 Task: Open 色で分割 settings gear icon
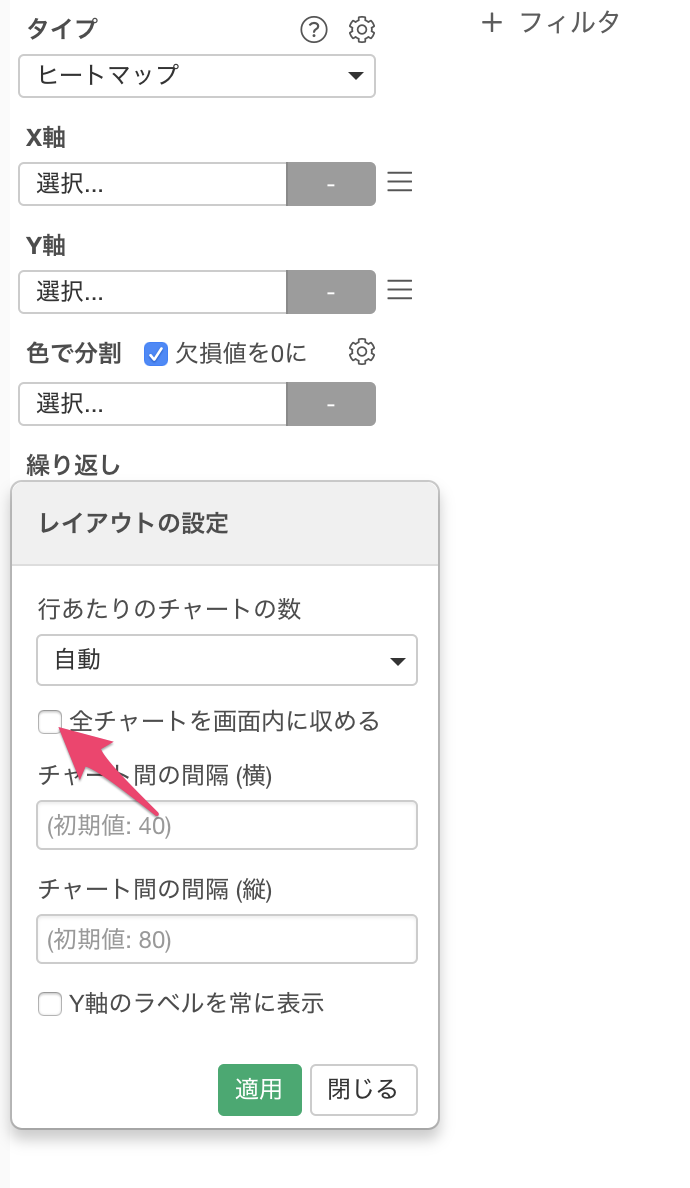point(362,352)
